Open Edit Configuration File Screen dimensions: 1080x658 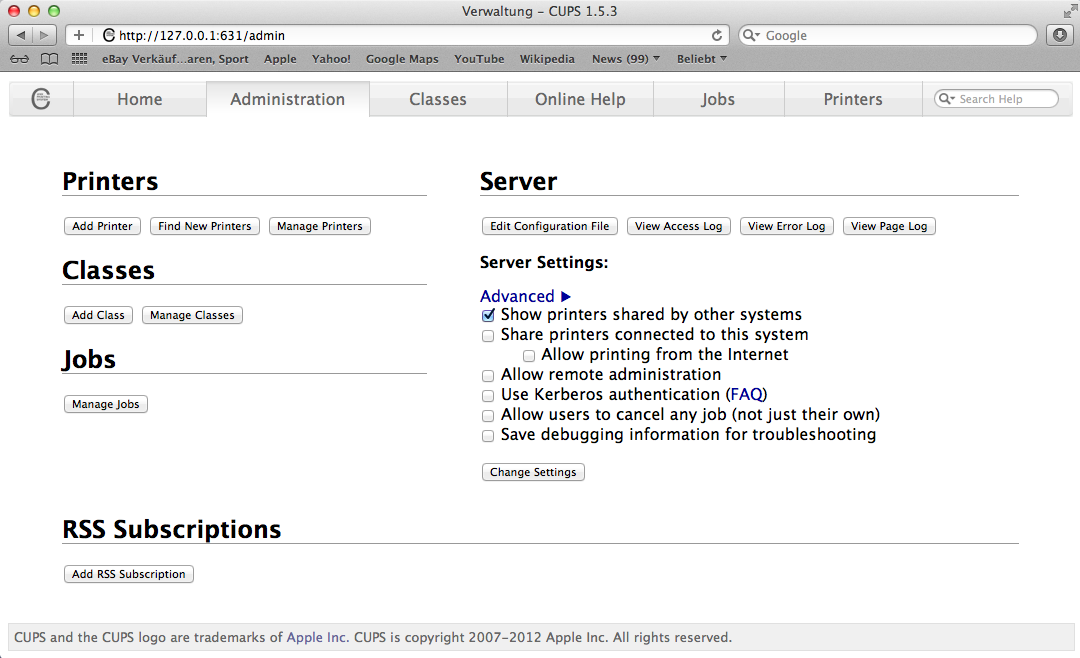(x=550, y=226)
